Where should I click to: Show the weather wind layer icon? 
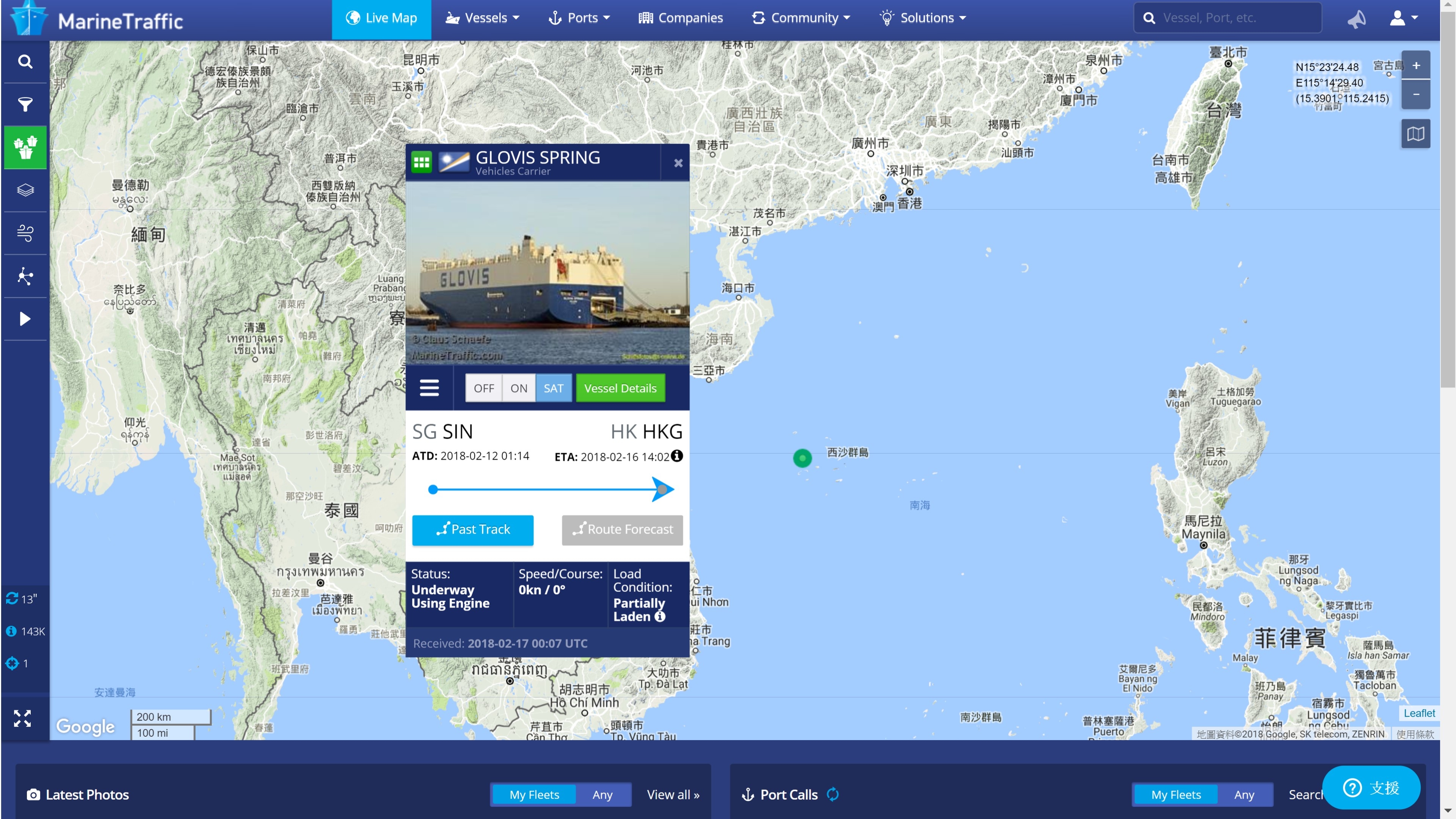pyautogui.click(x=25, y=233)
